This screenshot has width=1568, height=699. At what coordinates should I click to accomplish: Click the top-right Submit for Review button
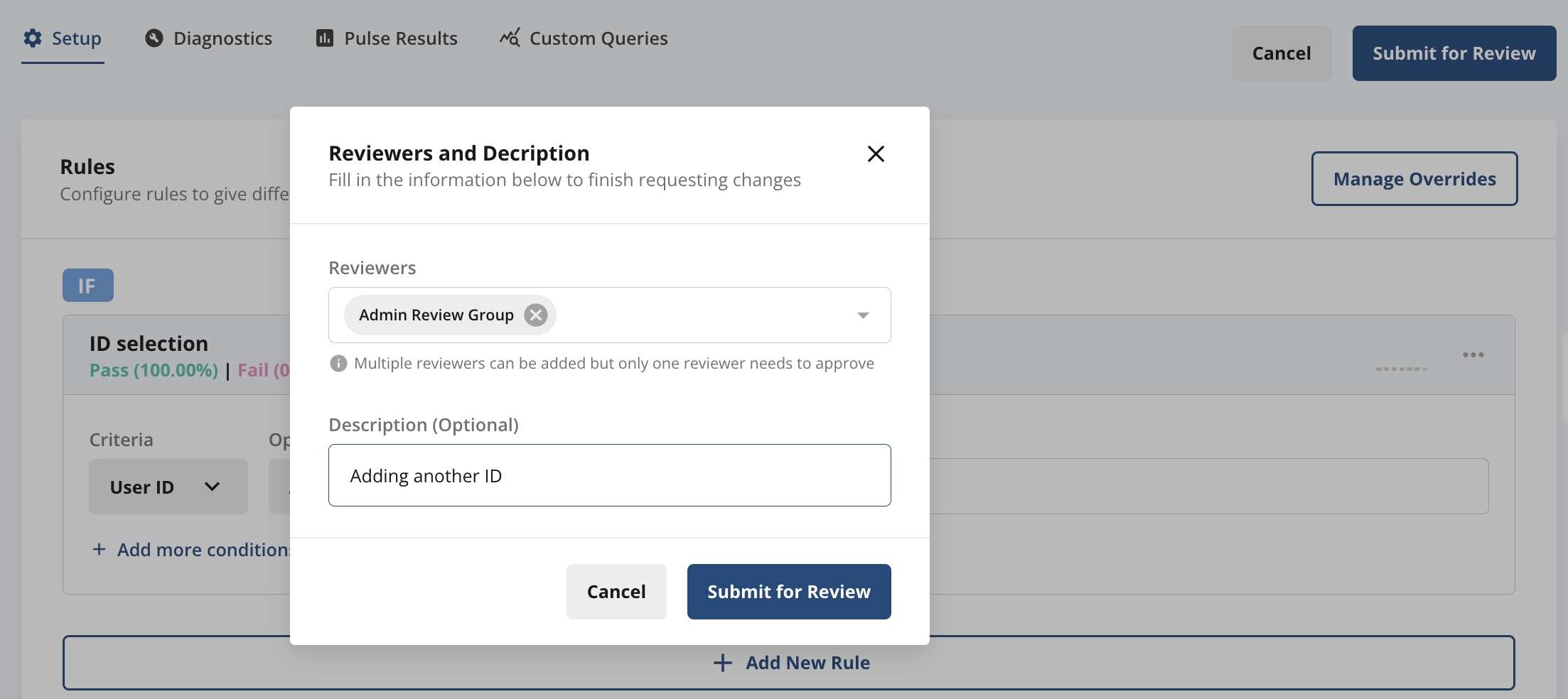coord(1454,53)
